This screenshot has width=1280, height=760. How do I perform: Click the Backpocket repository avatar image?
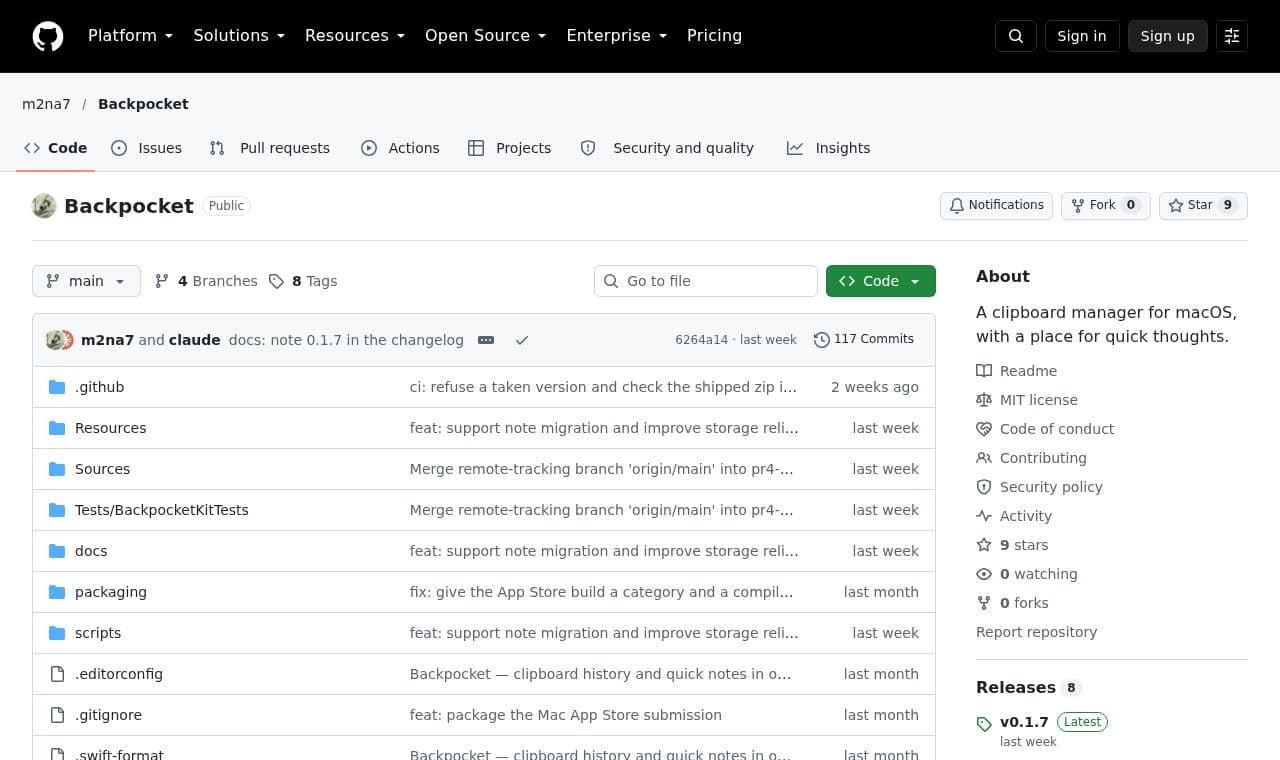coord(44,206)
